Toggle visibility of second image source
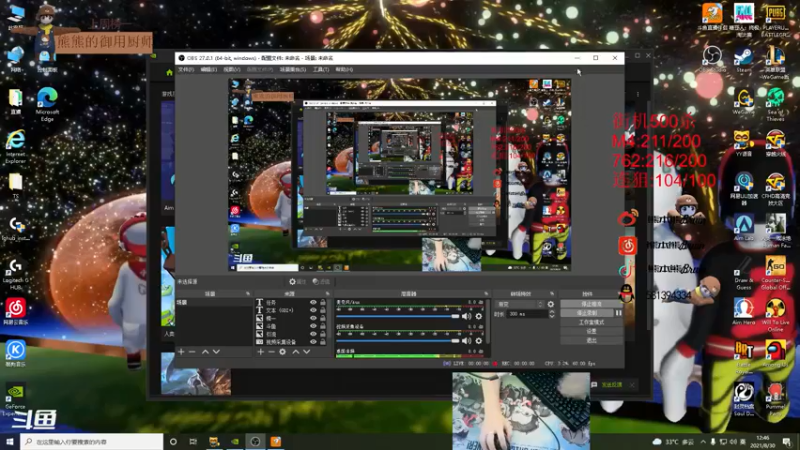The height and width of the screenshot is (450, 800). point(313,326)
